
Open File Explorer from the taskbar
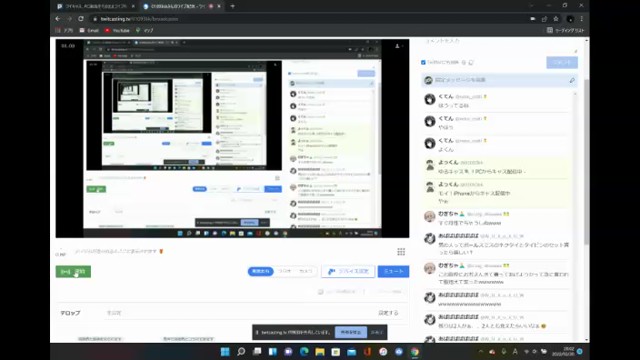320,351
